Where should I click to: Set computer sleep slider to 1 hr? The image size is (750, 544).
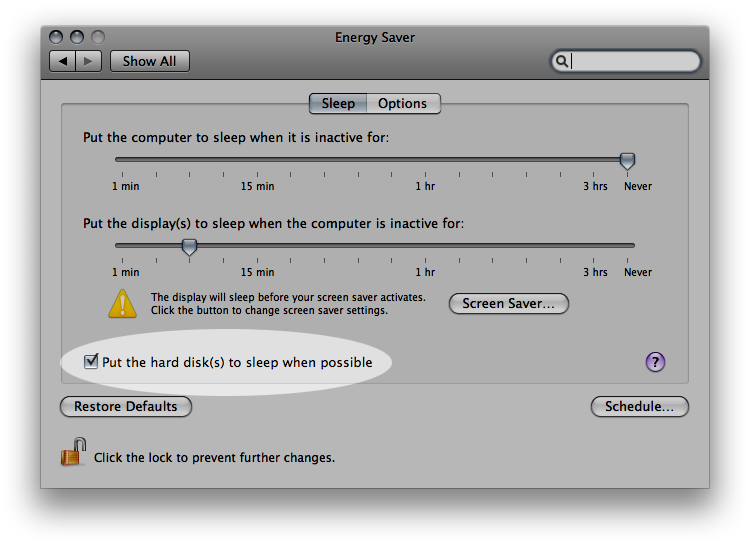pos(425,160)
